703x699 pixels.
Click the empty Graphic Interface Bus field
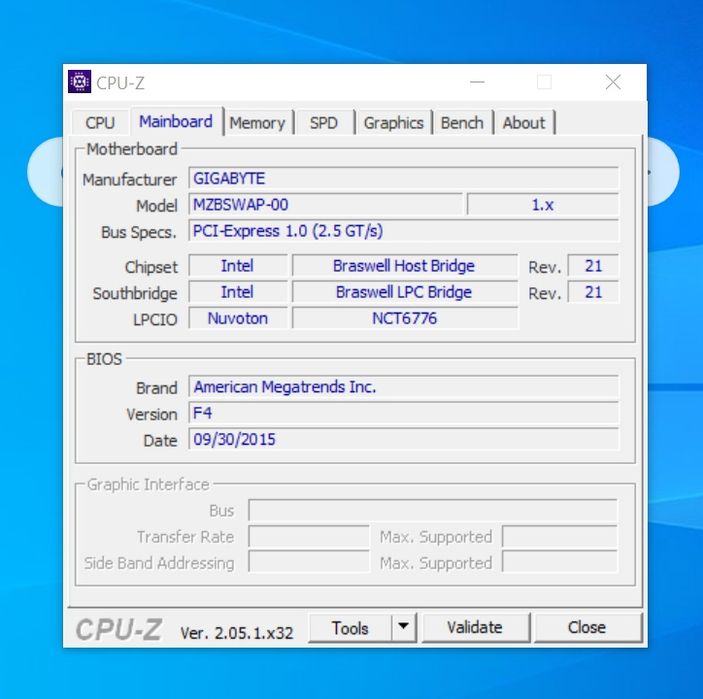tap(433, 510)
